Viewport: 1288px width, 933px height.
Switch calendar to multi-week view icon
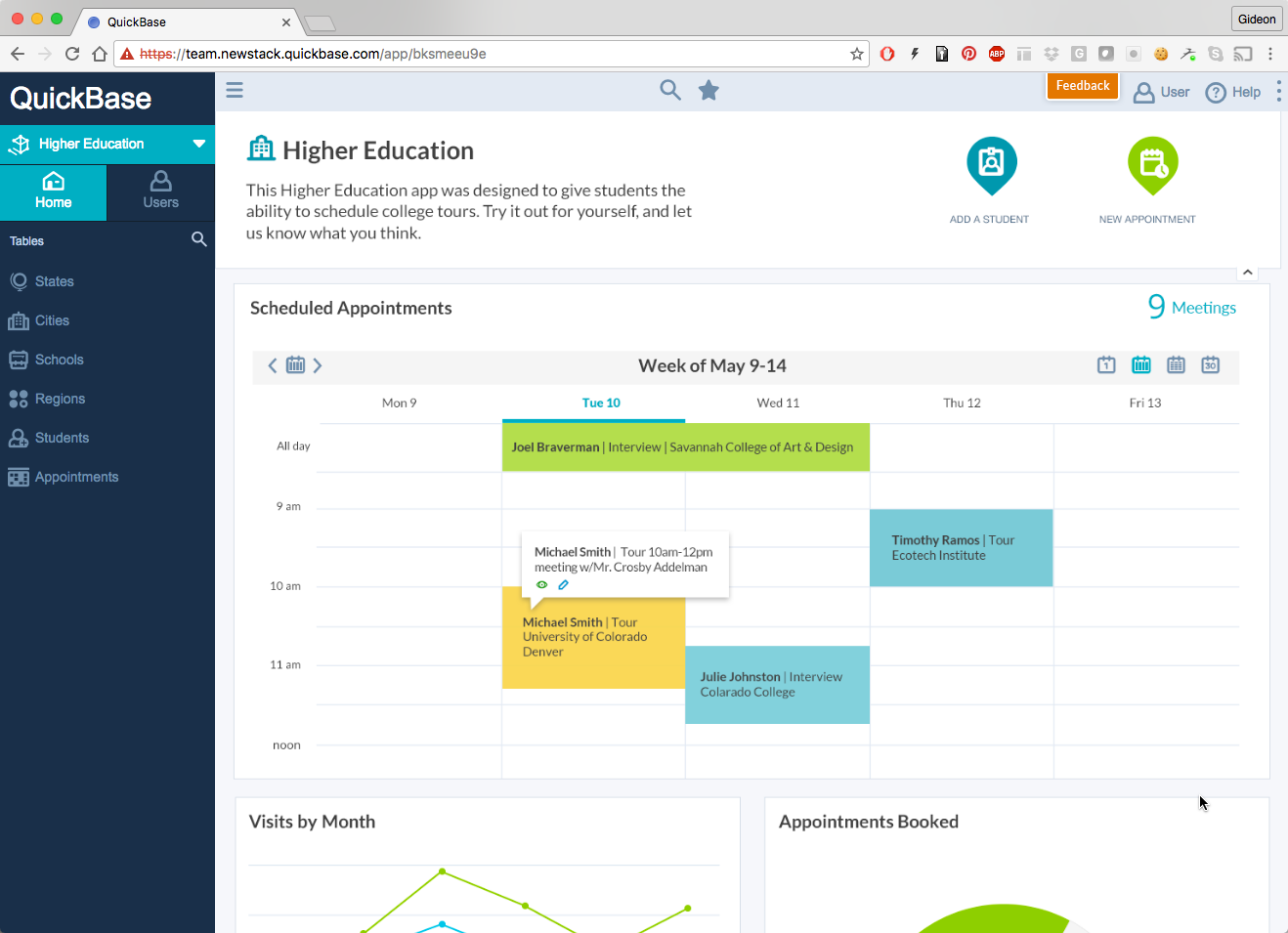(1176, 364)
